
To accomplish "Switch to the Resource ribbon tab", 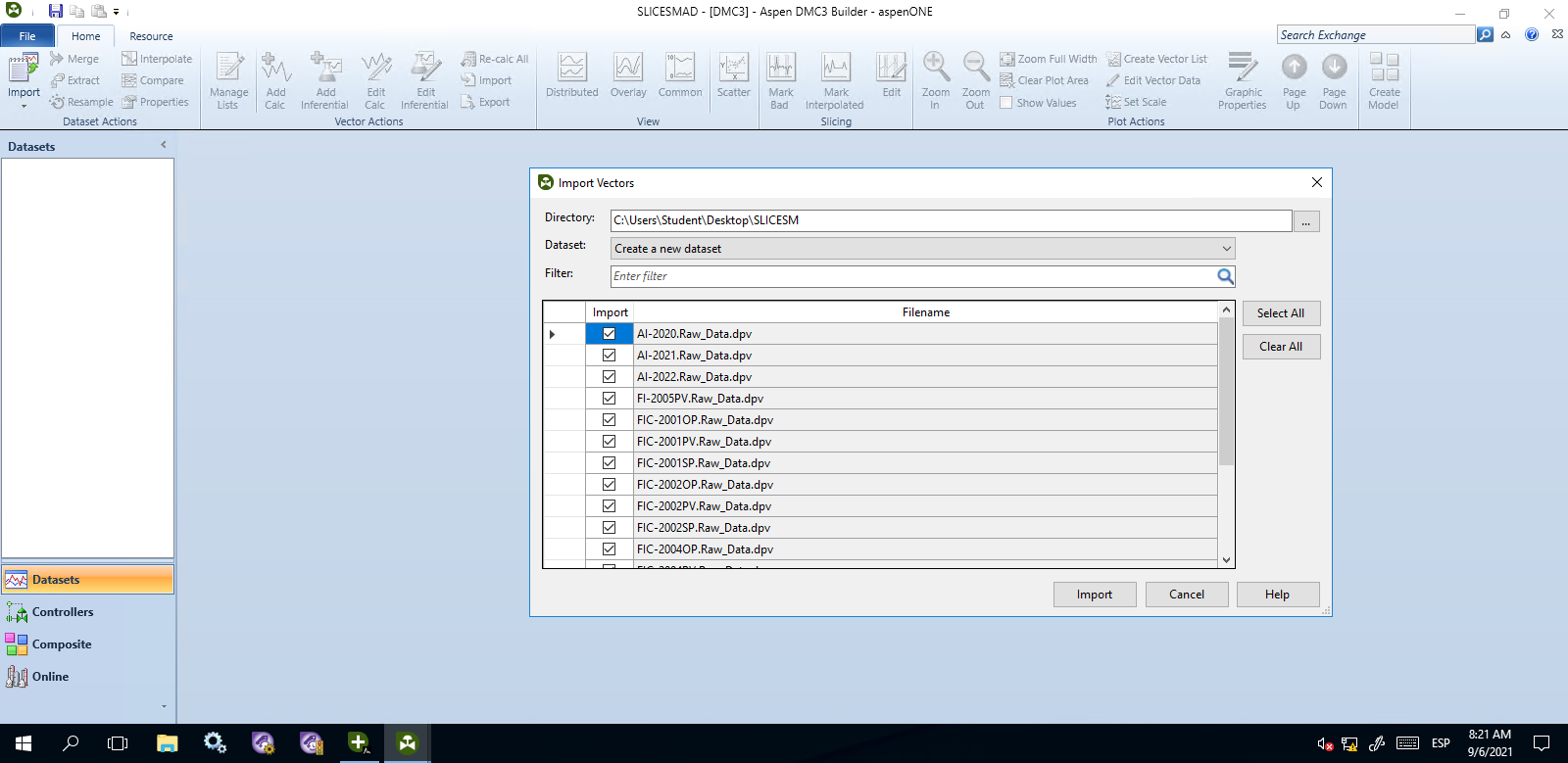I will [151, 36].
